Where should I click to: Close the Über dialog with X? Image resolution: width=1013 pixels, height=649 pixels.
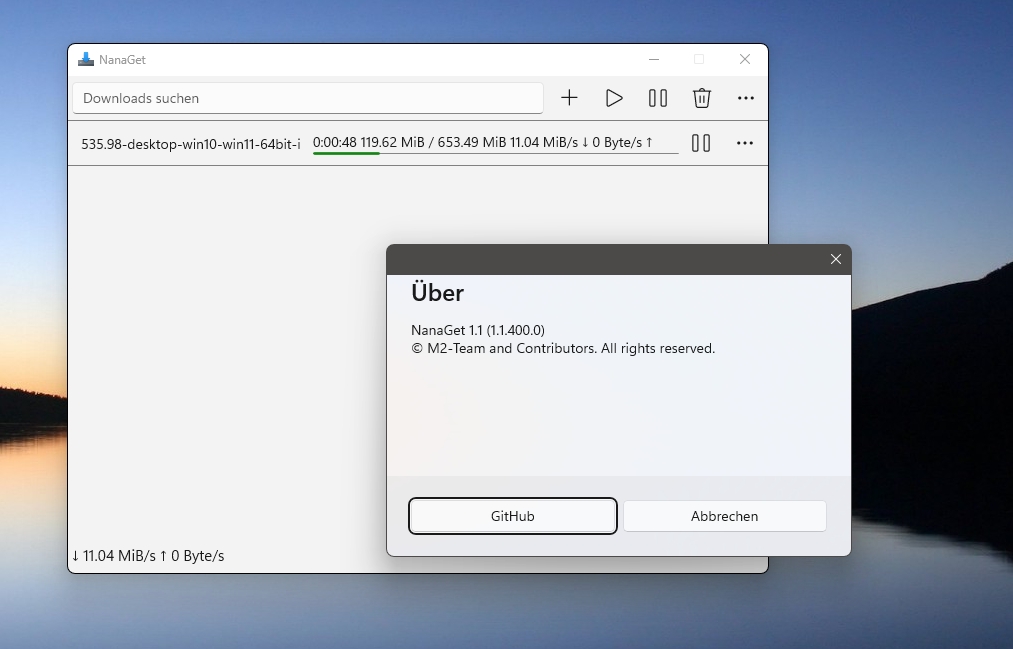point(836,259)
